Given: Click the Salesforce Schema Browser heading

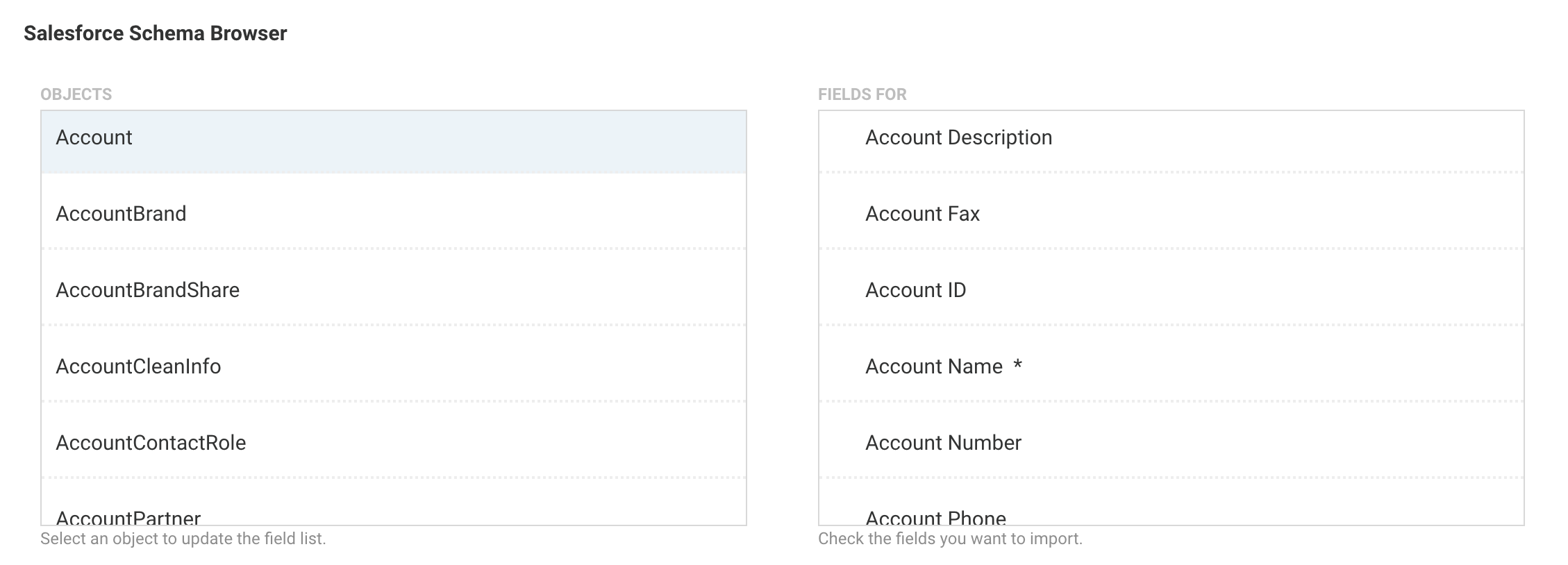Looking at the screenshot, I should (155, 33).
